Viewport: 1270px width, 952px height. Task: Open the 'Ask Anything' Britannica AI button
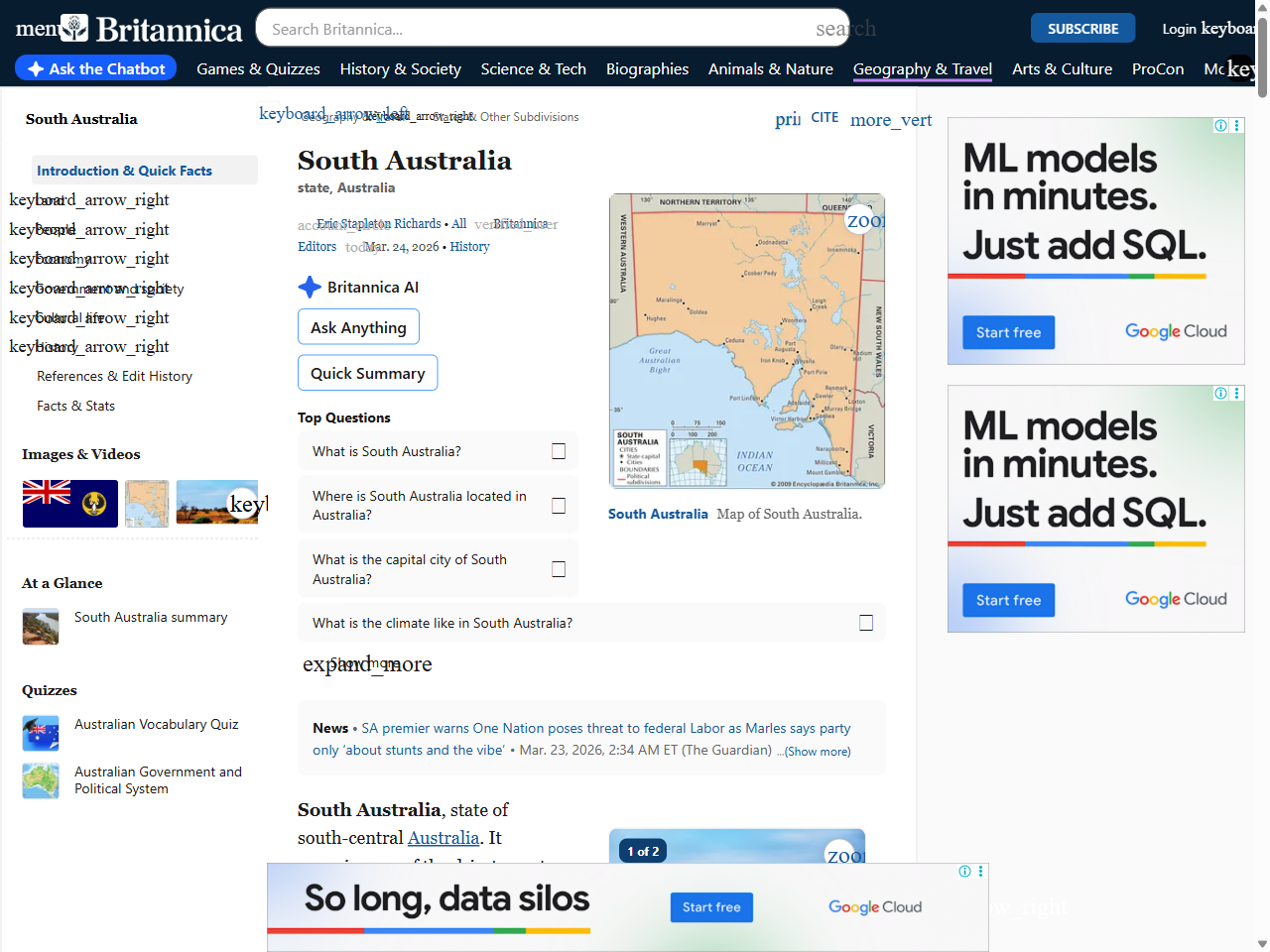coord(358,326)
